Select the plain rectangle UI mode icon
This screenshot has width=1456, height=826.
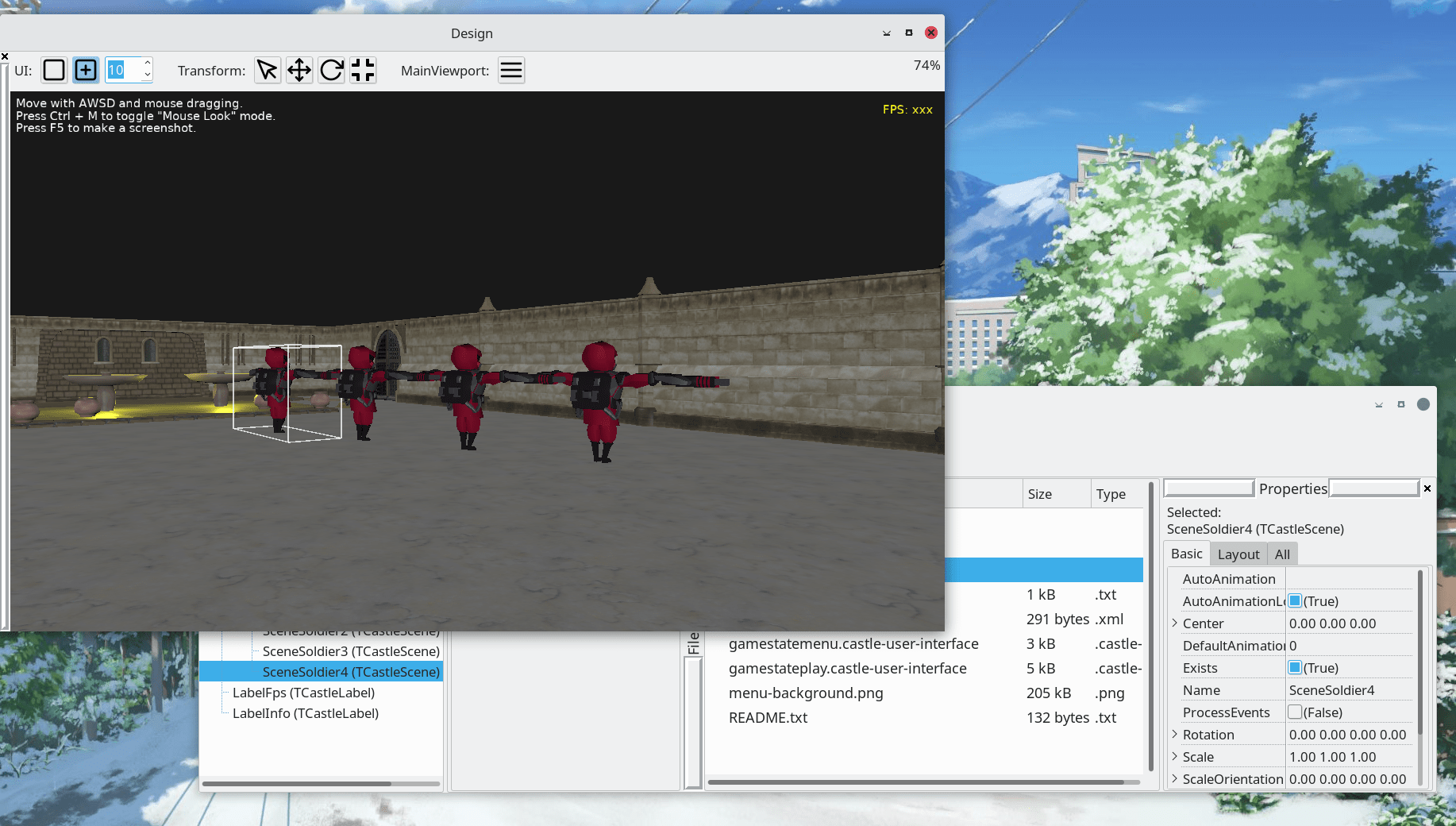pyautogui.click(x=53, y=70)
